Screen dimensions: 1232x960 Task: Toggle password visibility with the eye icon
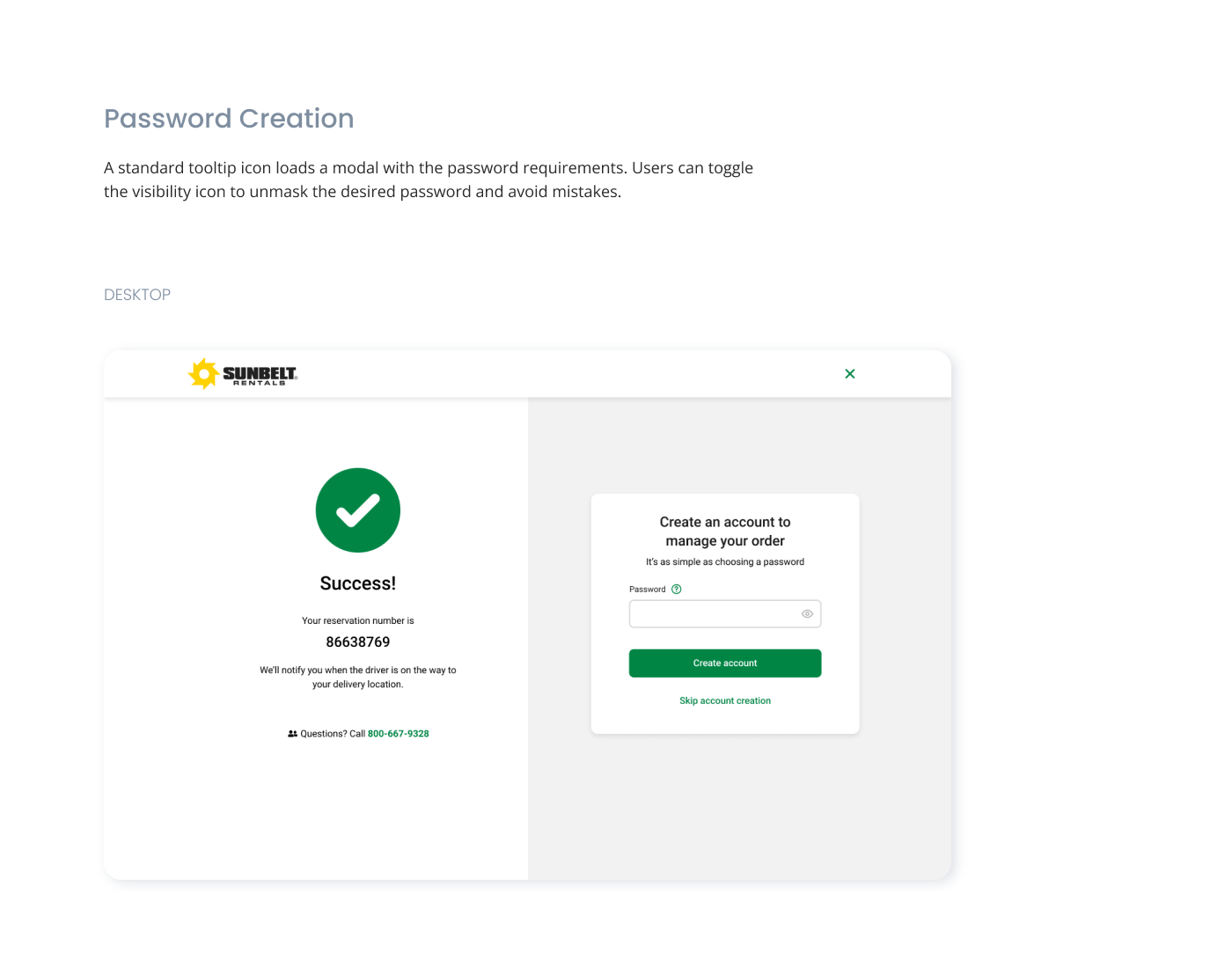807,614
